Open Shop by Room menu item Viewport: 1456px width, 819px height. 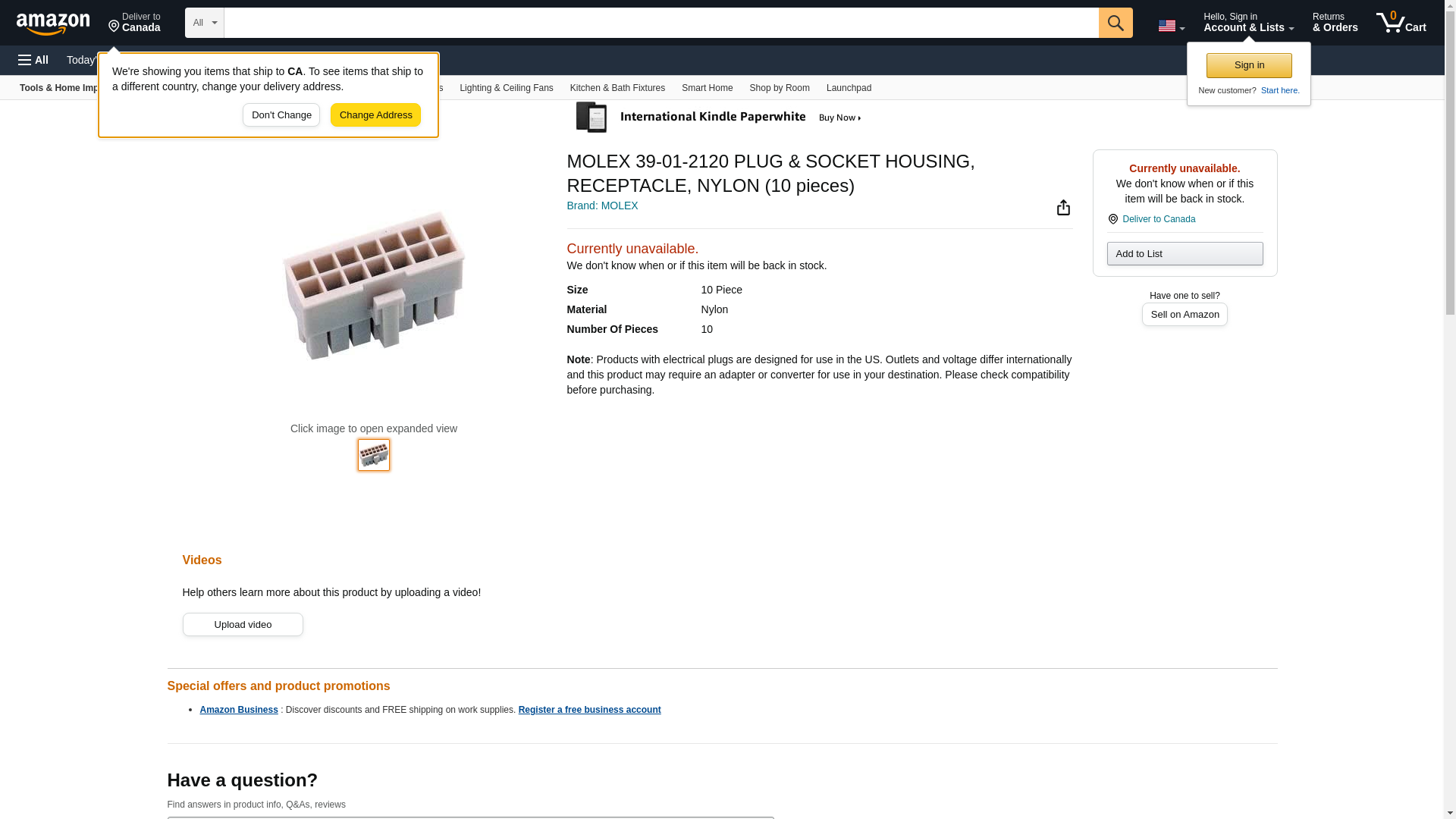[779, 88]
